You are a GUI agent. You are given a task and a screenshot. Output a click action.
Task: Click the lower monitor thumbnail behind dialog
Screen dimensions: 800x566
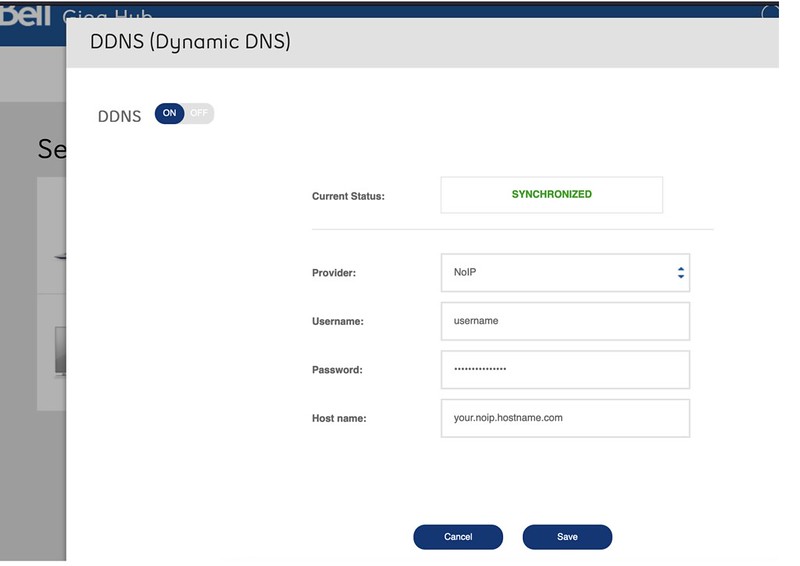coord(51,352)
